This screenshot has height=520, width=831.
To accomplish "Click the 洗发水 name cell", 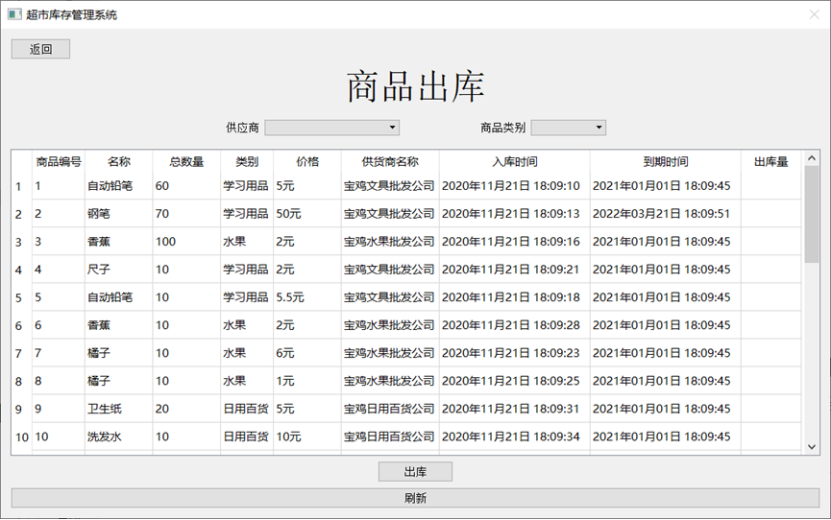I will [119, 437].
